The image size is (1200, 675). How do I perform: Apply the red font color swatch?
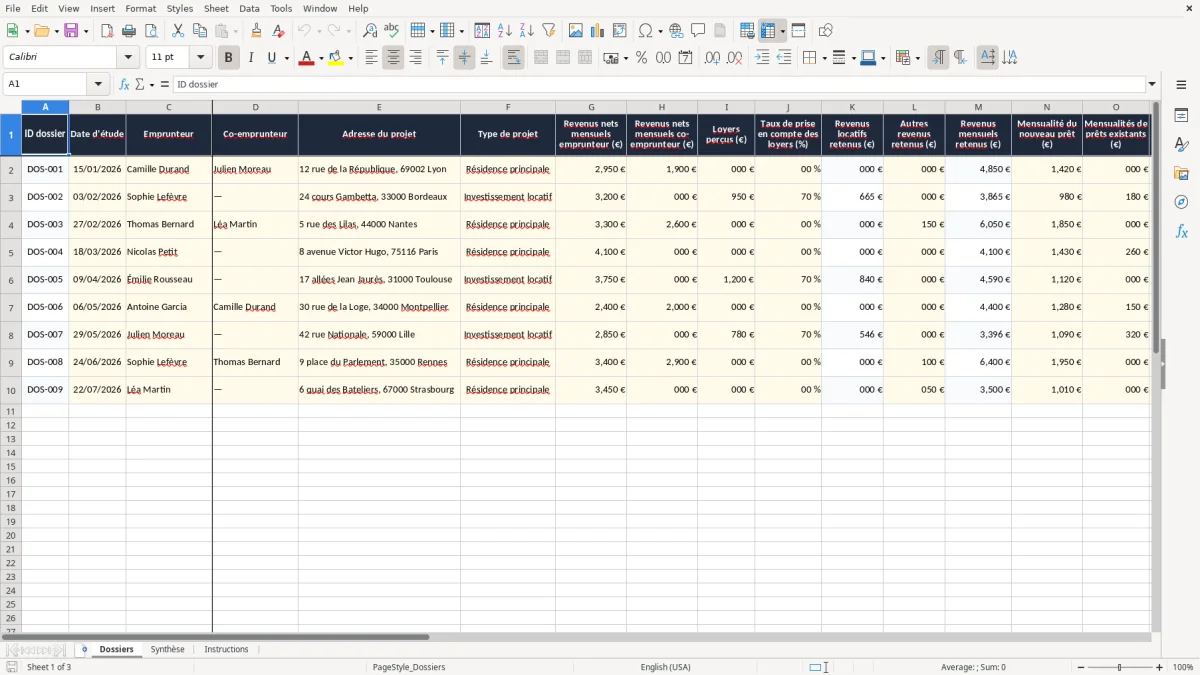click(306, 58)
